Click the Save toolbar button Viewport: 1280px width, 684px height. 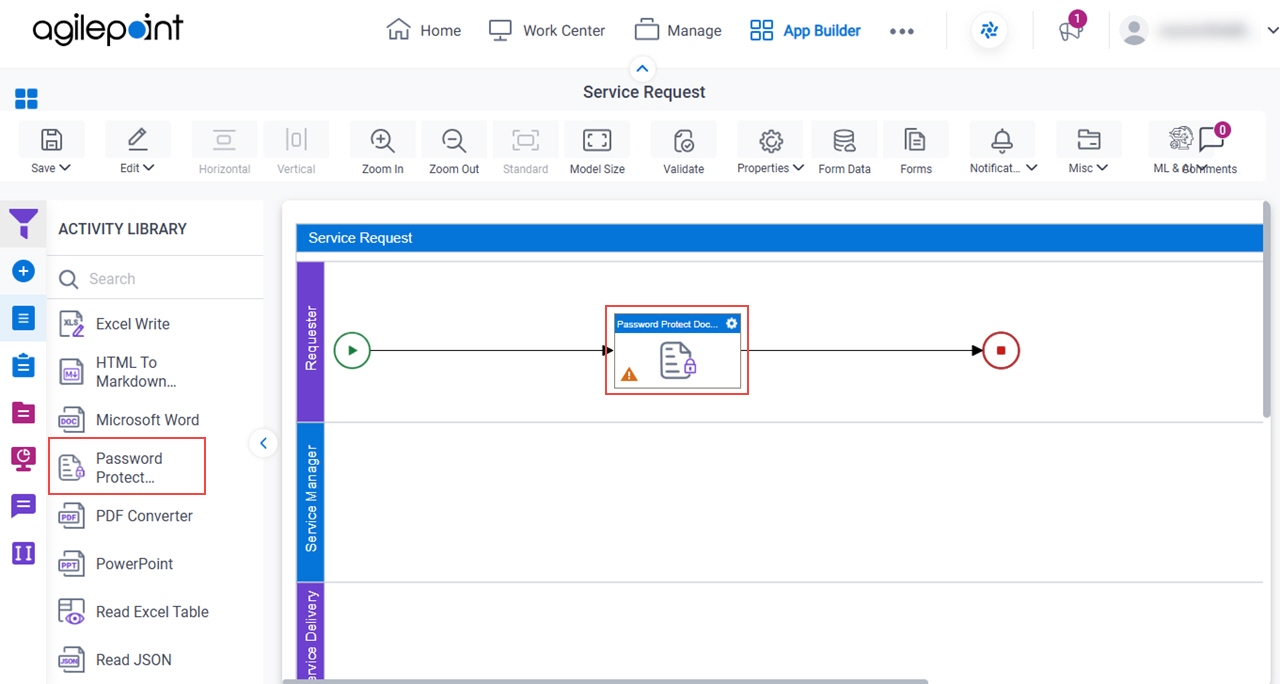[51, 150]
